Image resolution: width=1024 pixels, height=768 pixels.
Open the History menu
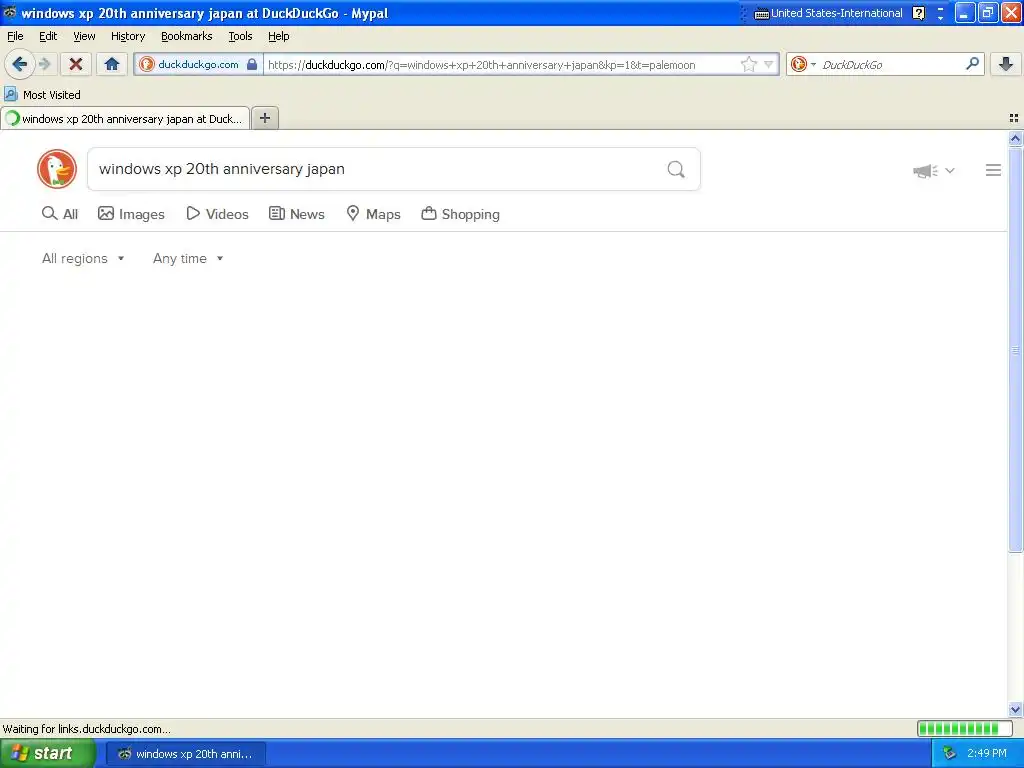click(128, 36)
